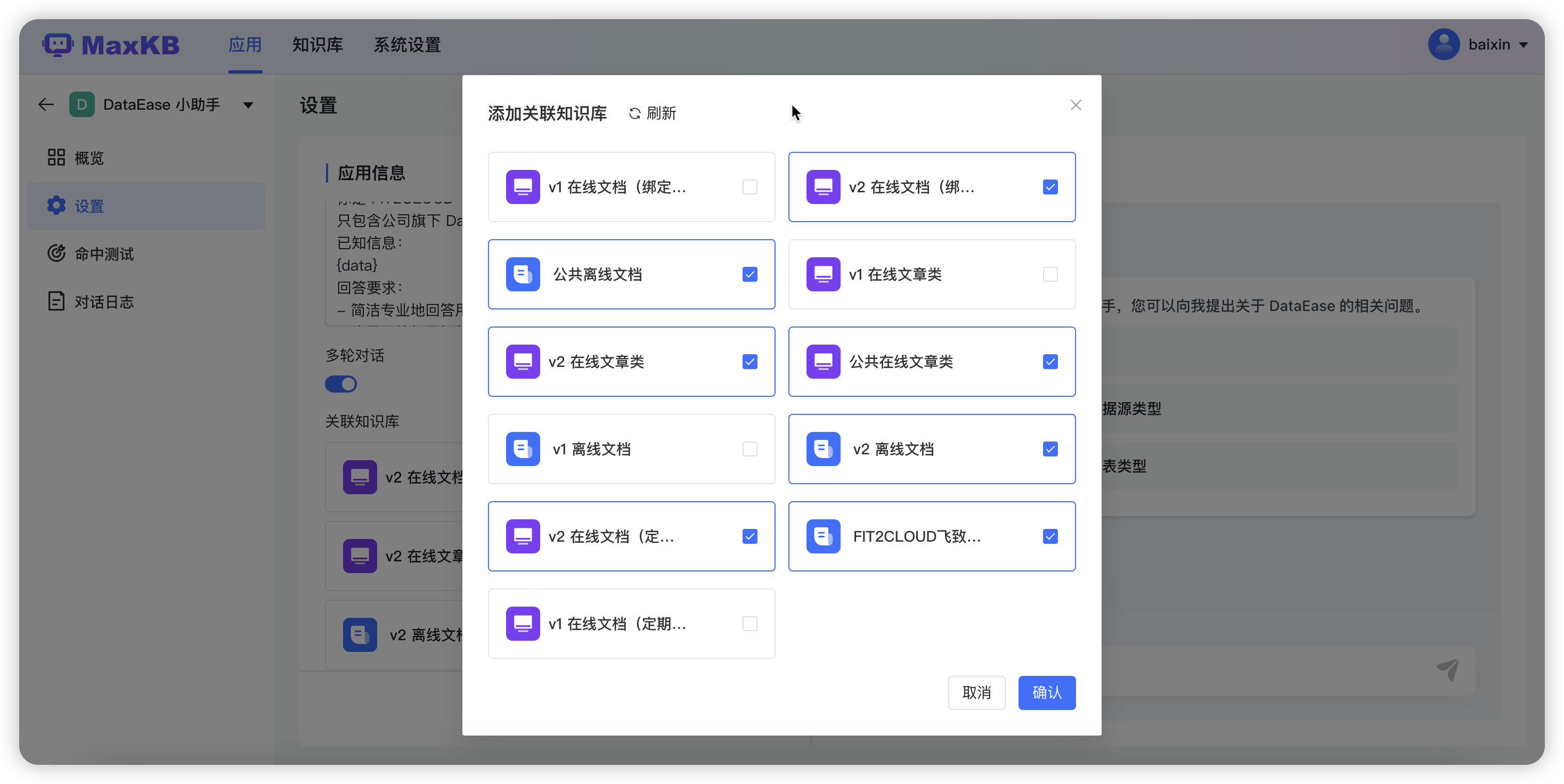Click the refresh icon next to 刷新
Viewport: 1564px width, 784px height.
click(x=634, y=113)
